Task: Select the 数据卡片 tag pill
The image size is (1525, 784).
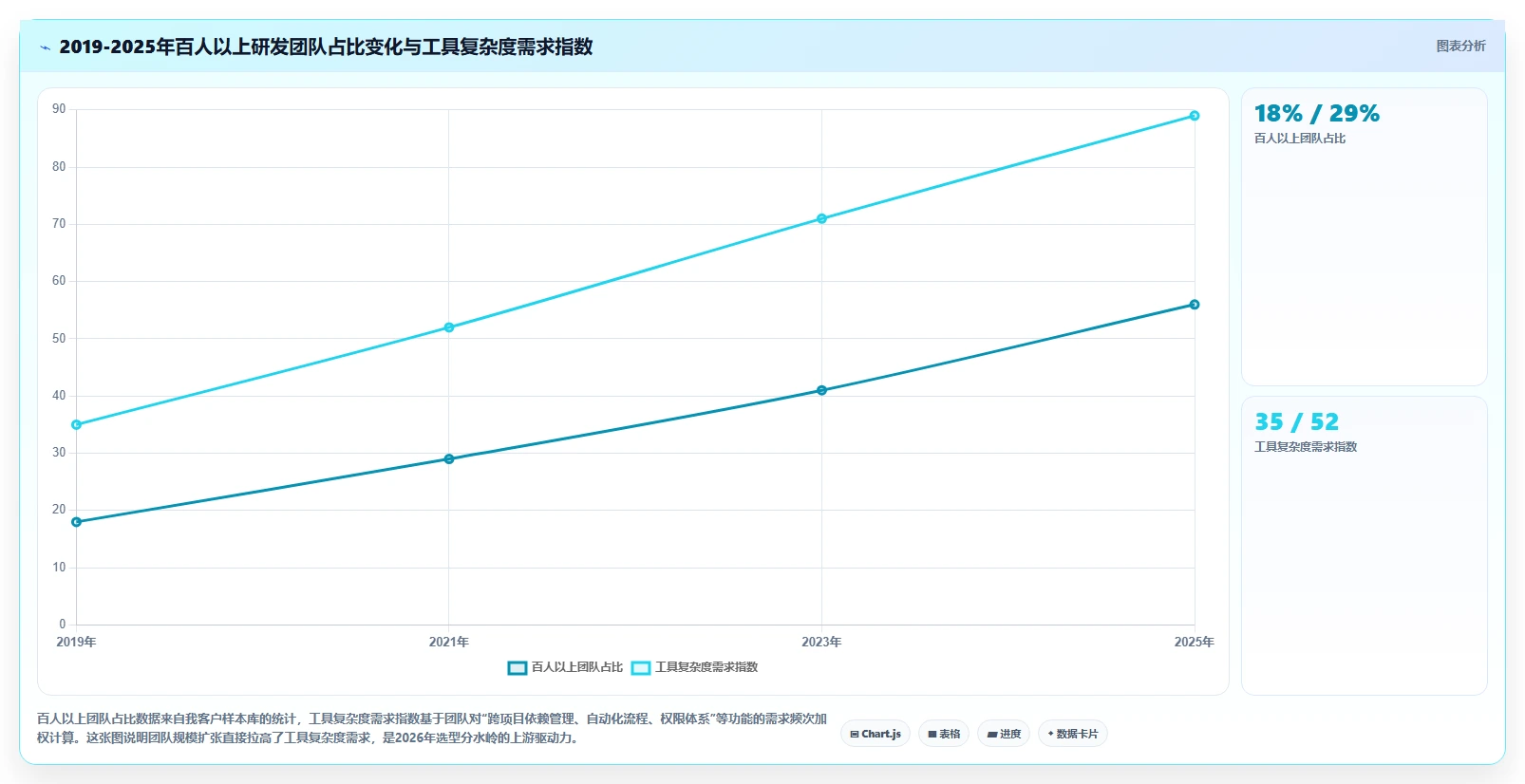Action: (x=1073, y=734)
